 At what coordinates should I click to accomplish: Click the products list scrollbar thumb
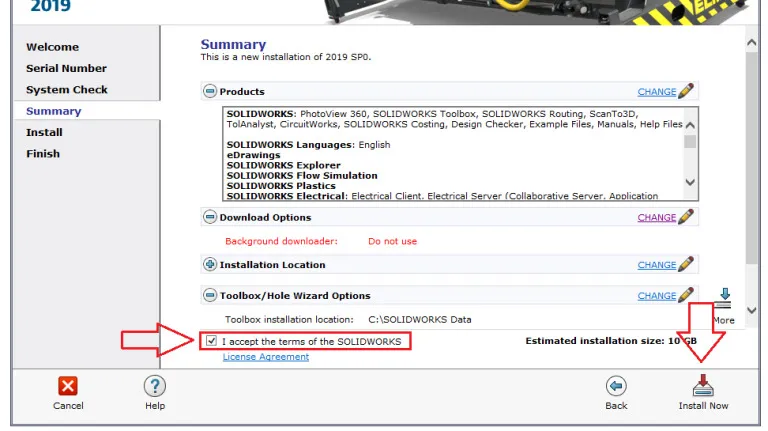point(690,141)
